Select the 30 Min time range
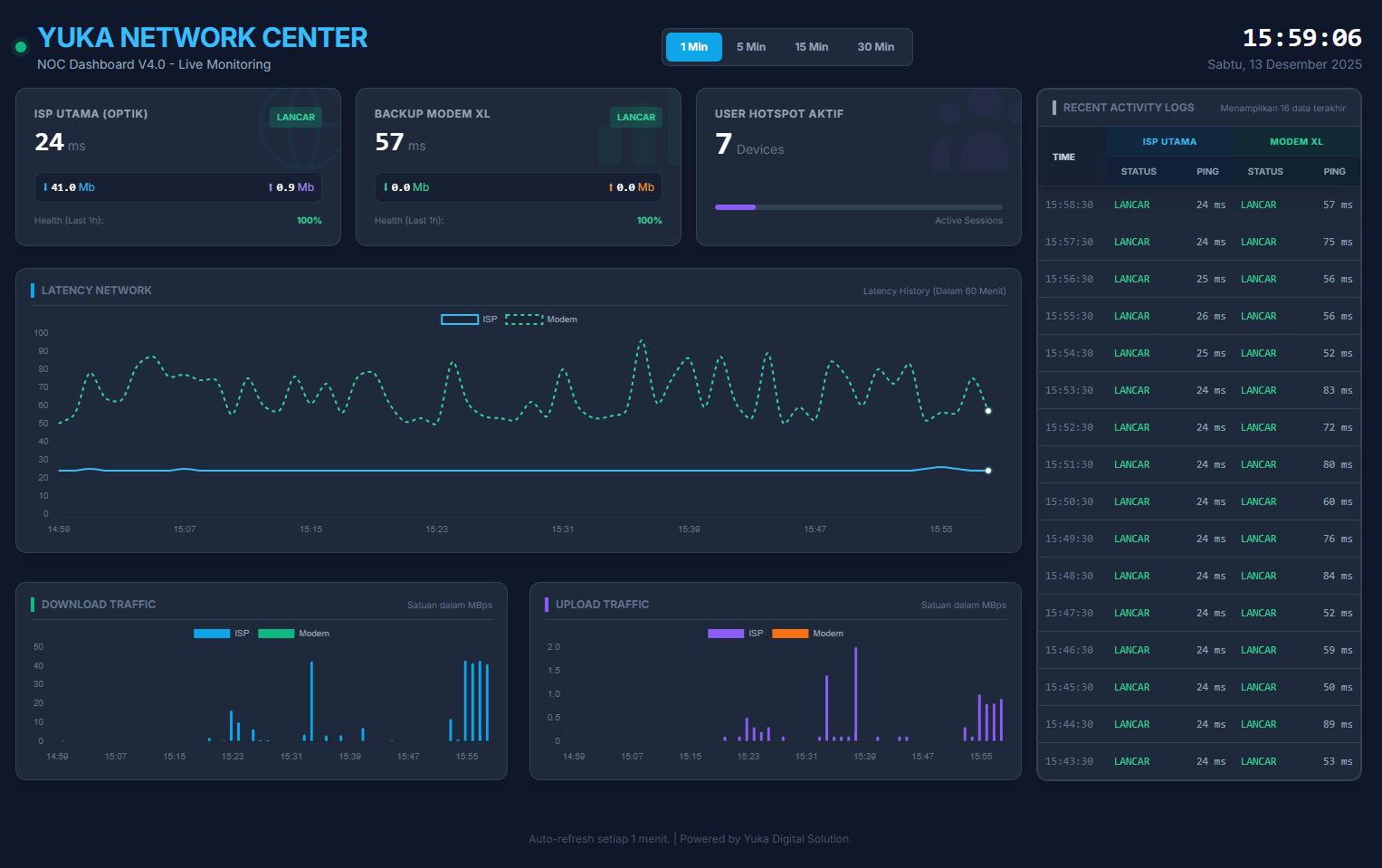Screen dimensions: 1382x868 click(x=874, y=46)
